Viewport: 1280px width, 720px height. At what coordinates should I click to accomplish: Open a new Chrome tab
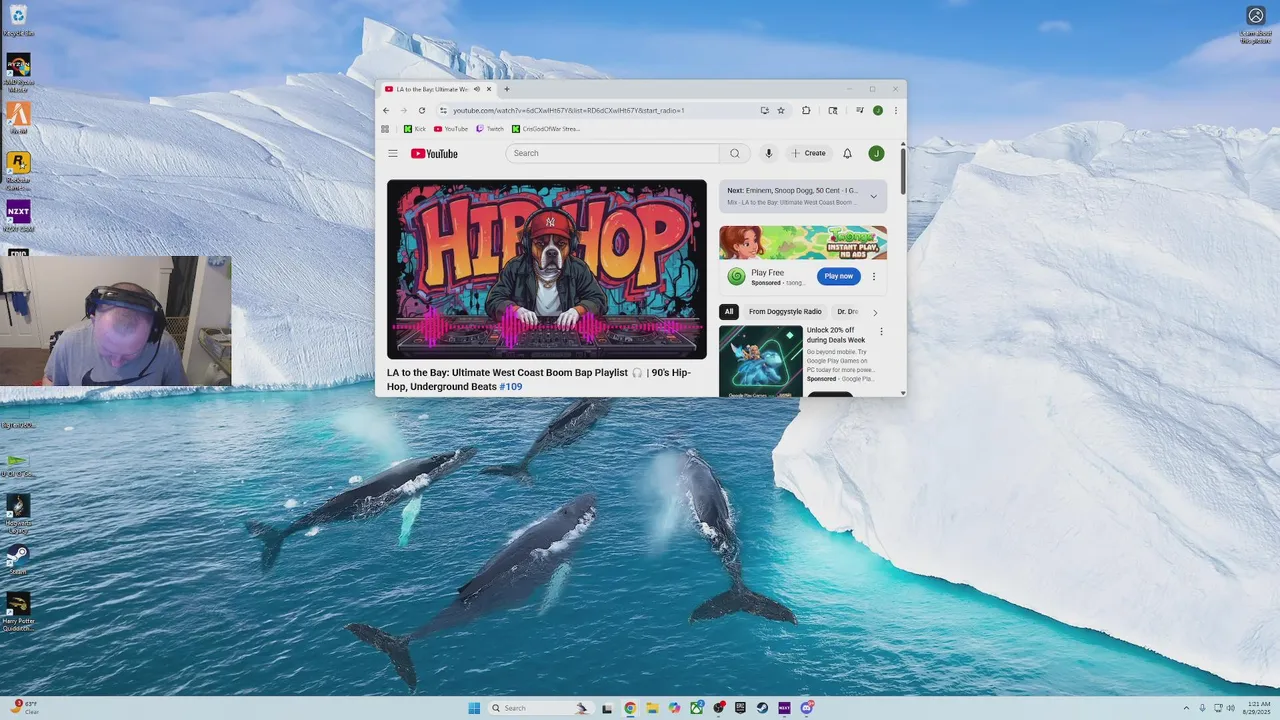point(507,89)
